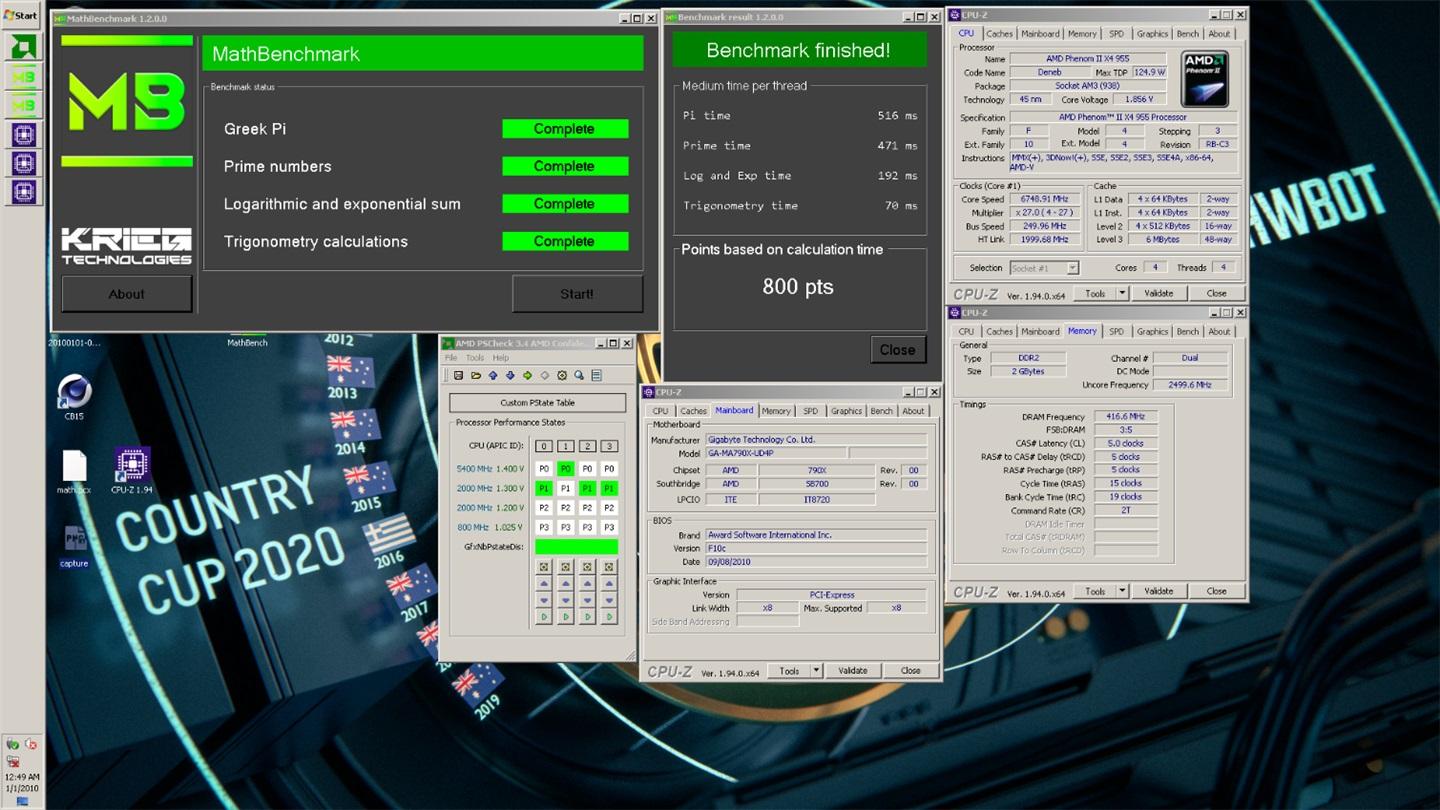Select the capture desktop icon
1440x810 pixels.
point(74,546)
